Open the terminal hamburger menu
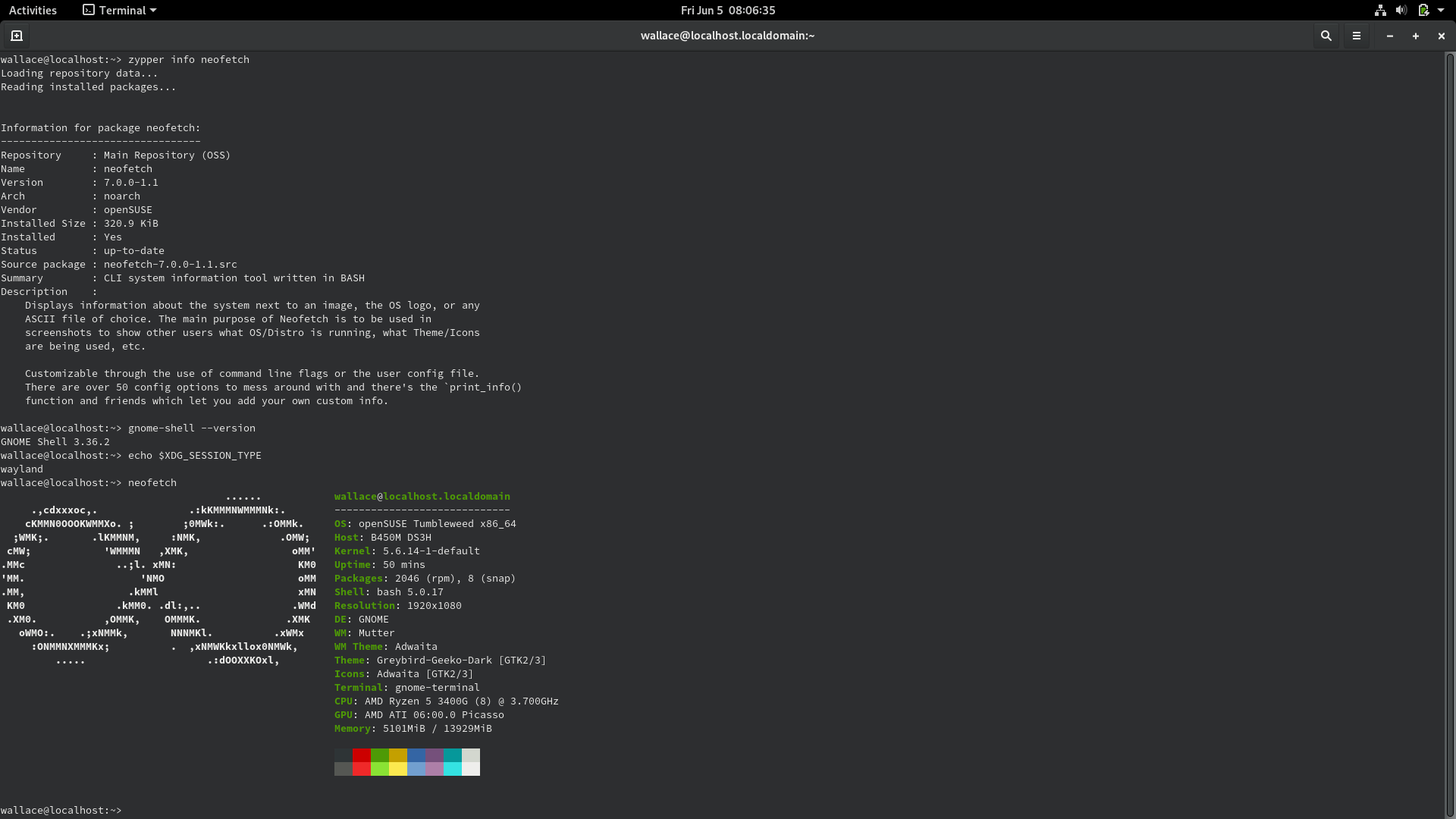This screenshot has height=819, width=1456. 1357,36
